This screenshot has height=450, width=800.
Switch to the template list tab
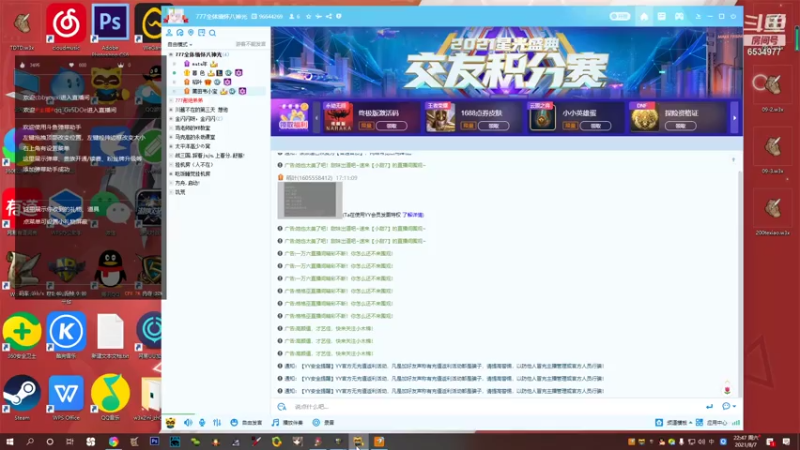pos(662,16)
